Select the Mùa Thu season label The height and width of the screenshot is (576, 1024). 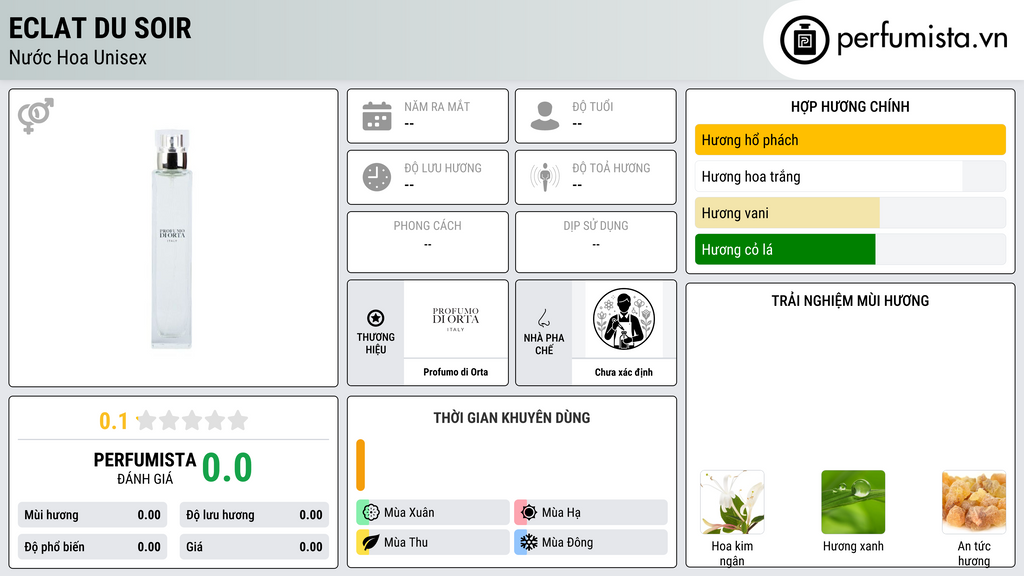(x=406, y=542)
